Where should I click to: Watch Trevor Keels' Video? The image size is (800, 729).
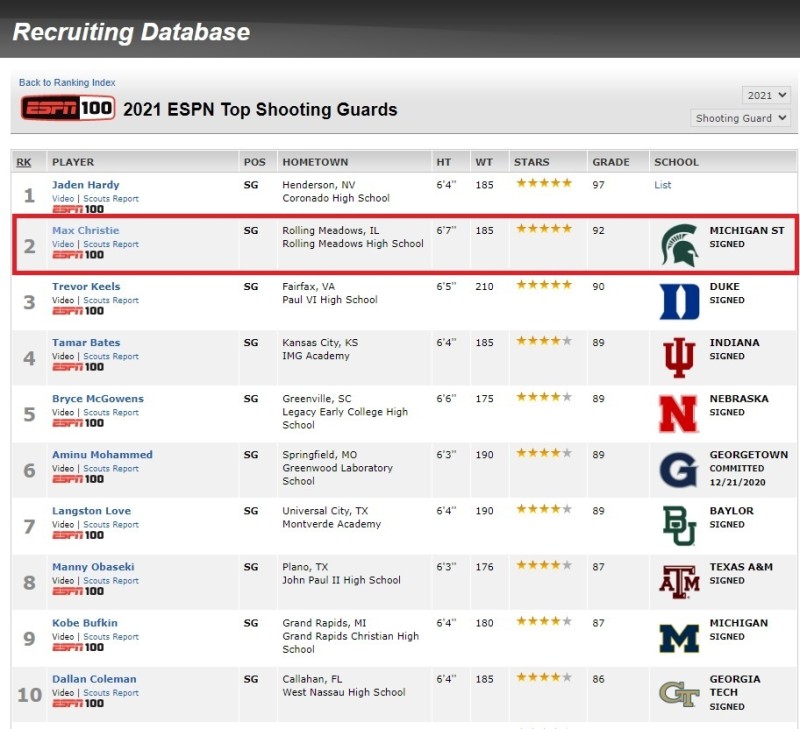click(63, 300)
